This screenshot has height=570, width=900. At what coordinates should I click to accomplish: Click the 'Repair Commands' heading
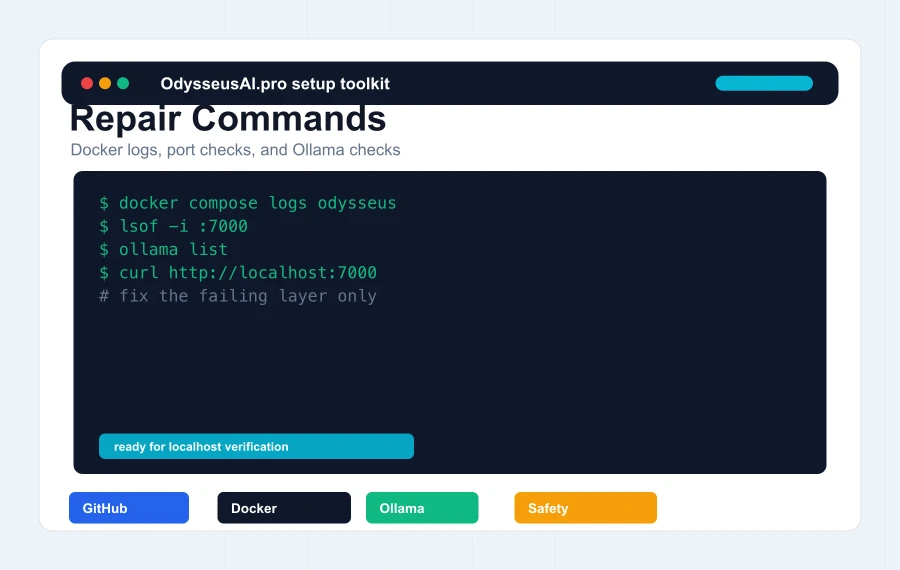[228, 119]
